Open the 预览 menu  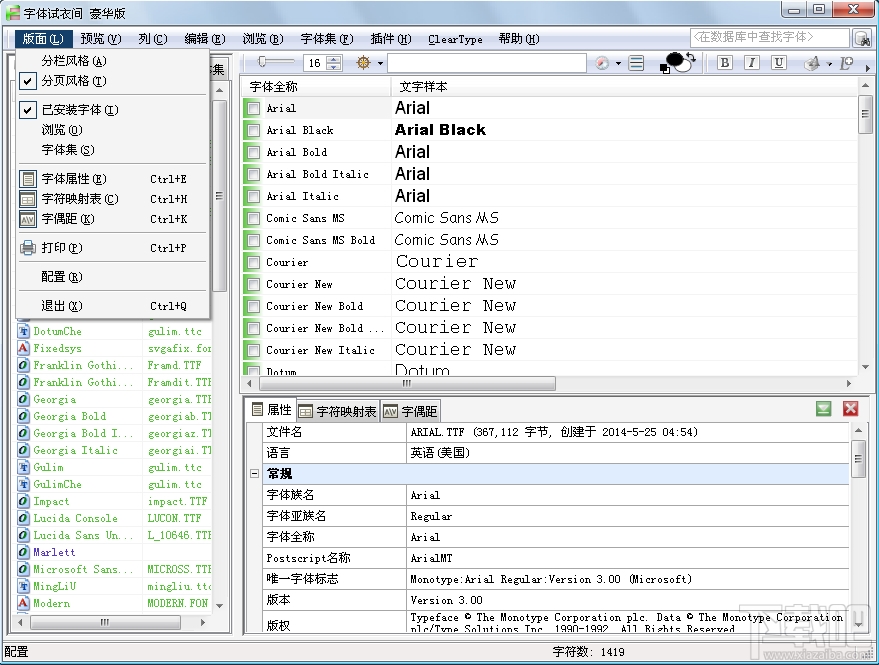point(101,39)
